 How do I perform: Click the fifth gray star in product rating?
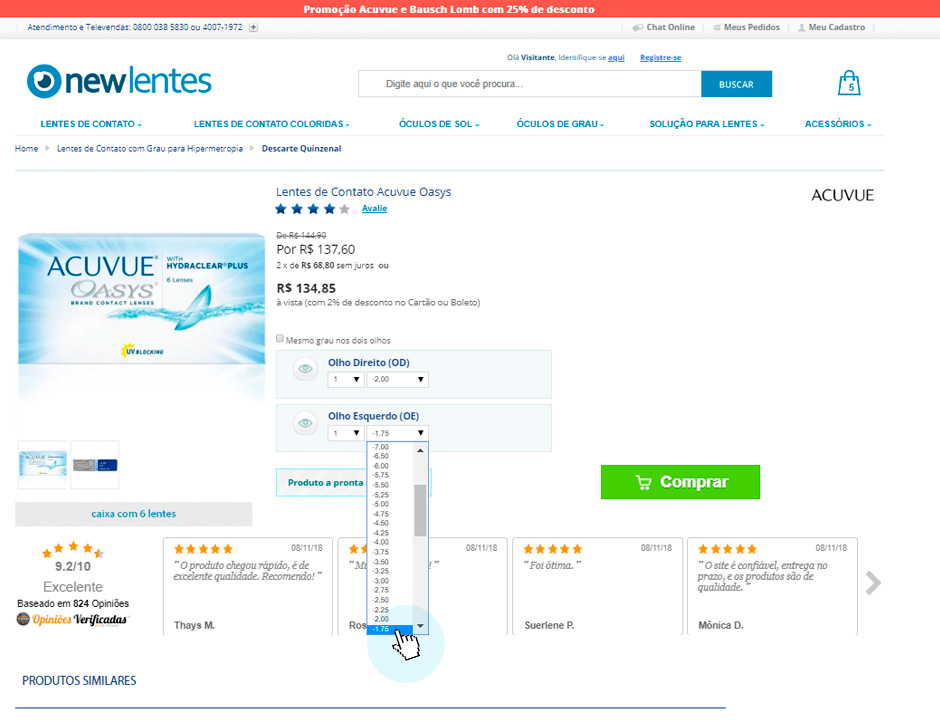click(344, 209)
